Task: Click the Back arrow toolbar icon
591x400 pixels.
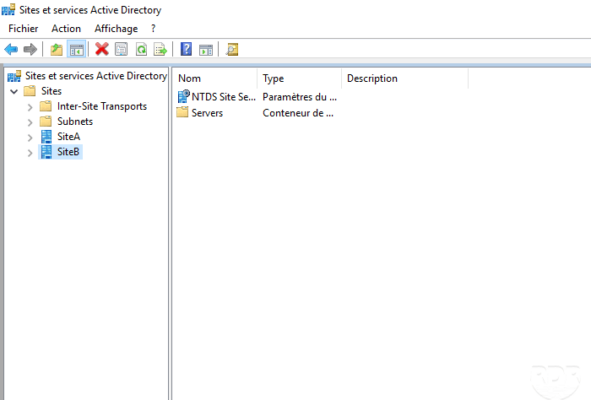Action: coord(11,49)
